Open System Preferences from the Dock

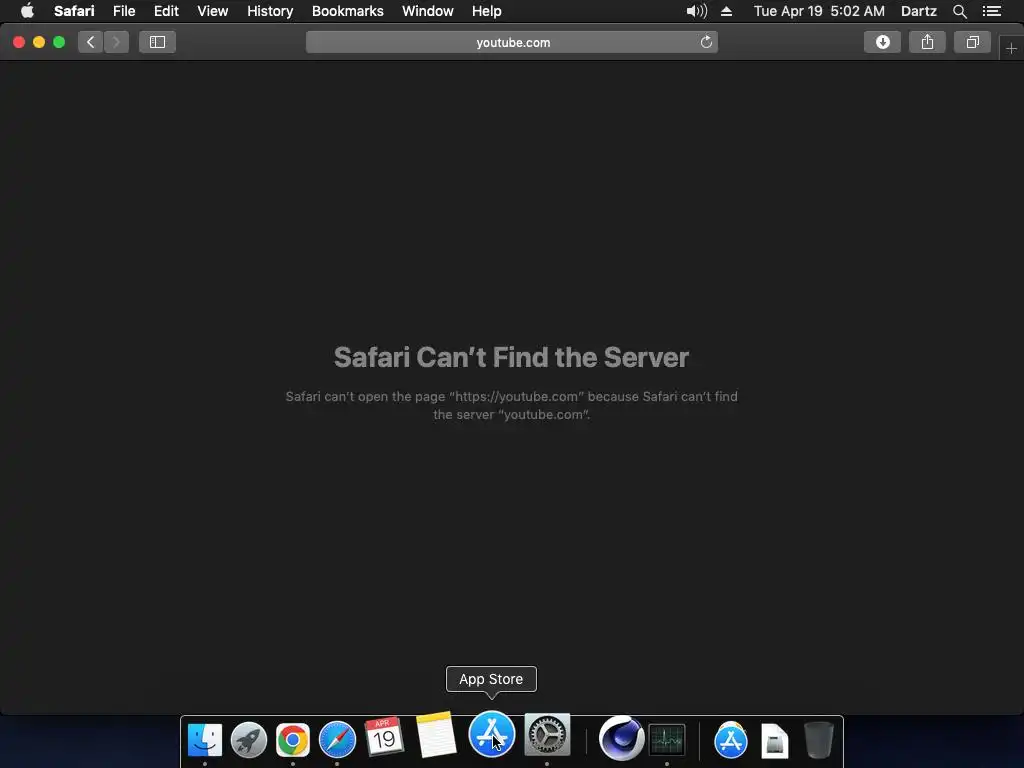(547, 735)
